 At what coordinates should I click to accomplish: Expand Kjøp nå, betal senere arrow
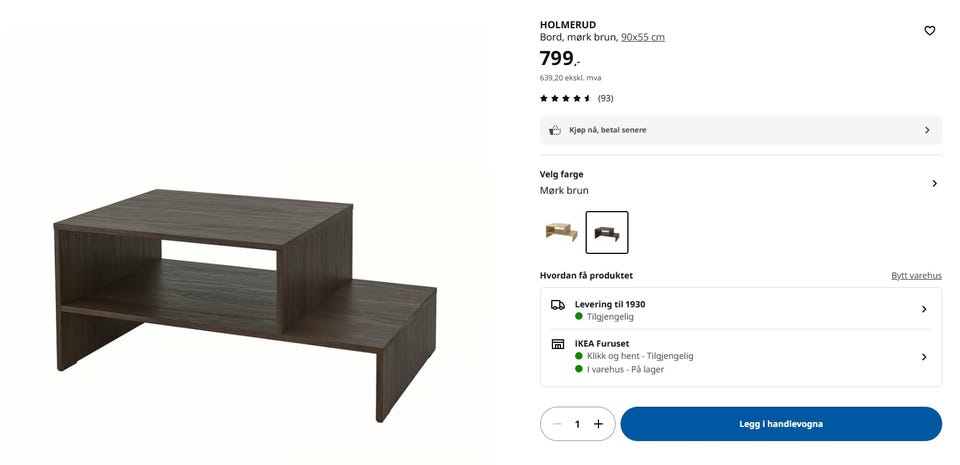pyautogui.click(x=927, y=130)
